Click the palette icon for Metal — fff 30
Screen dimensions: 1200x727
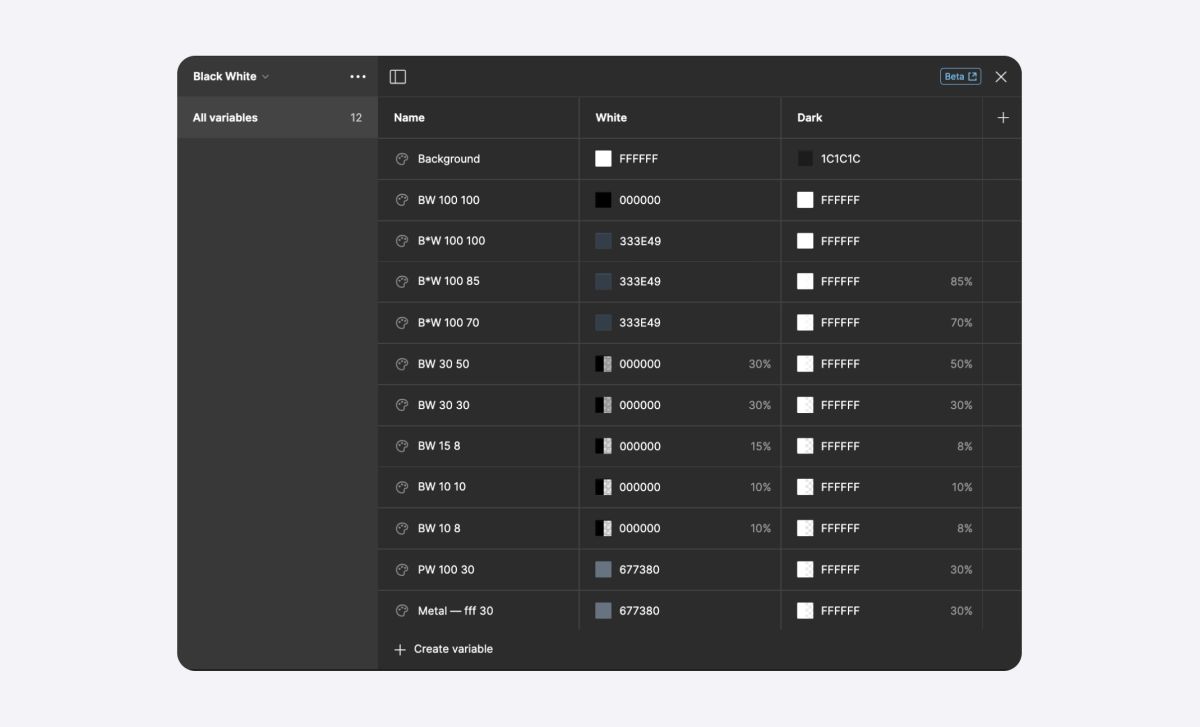[x=402, y=610]
